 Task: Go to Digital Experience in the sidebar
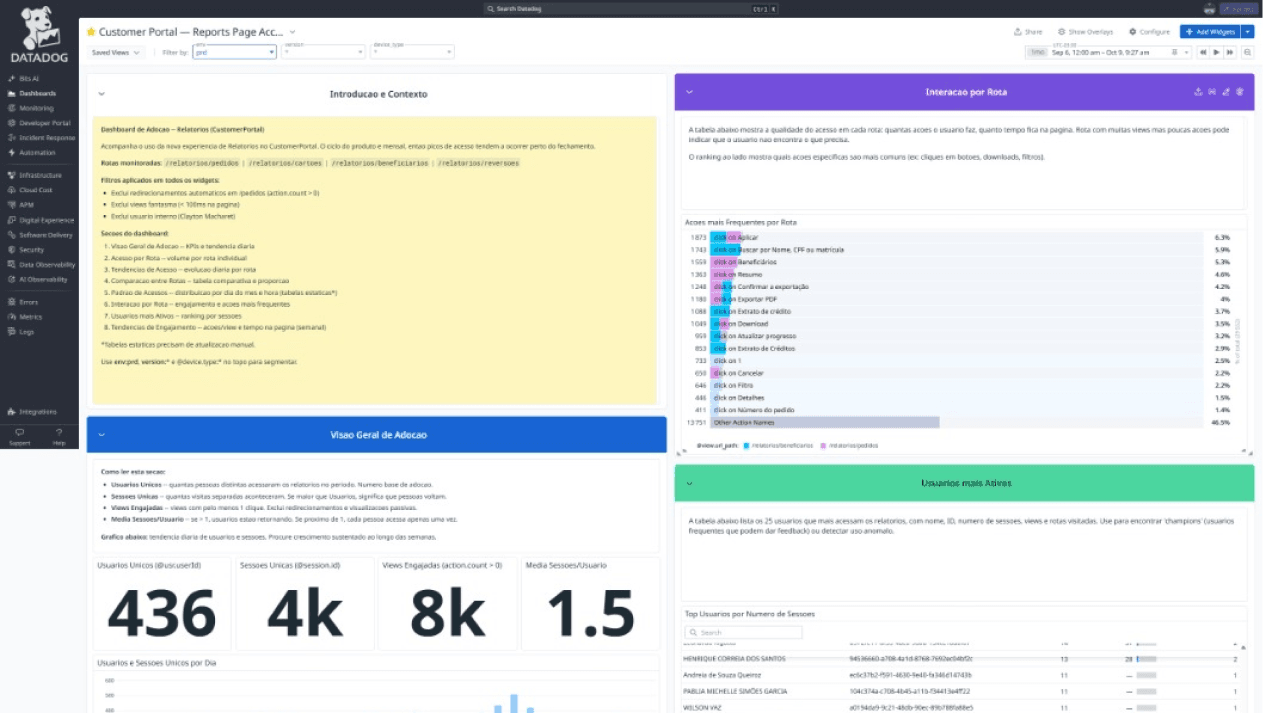point(40,220)
